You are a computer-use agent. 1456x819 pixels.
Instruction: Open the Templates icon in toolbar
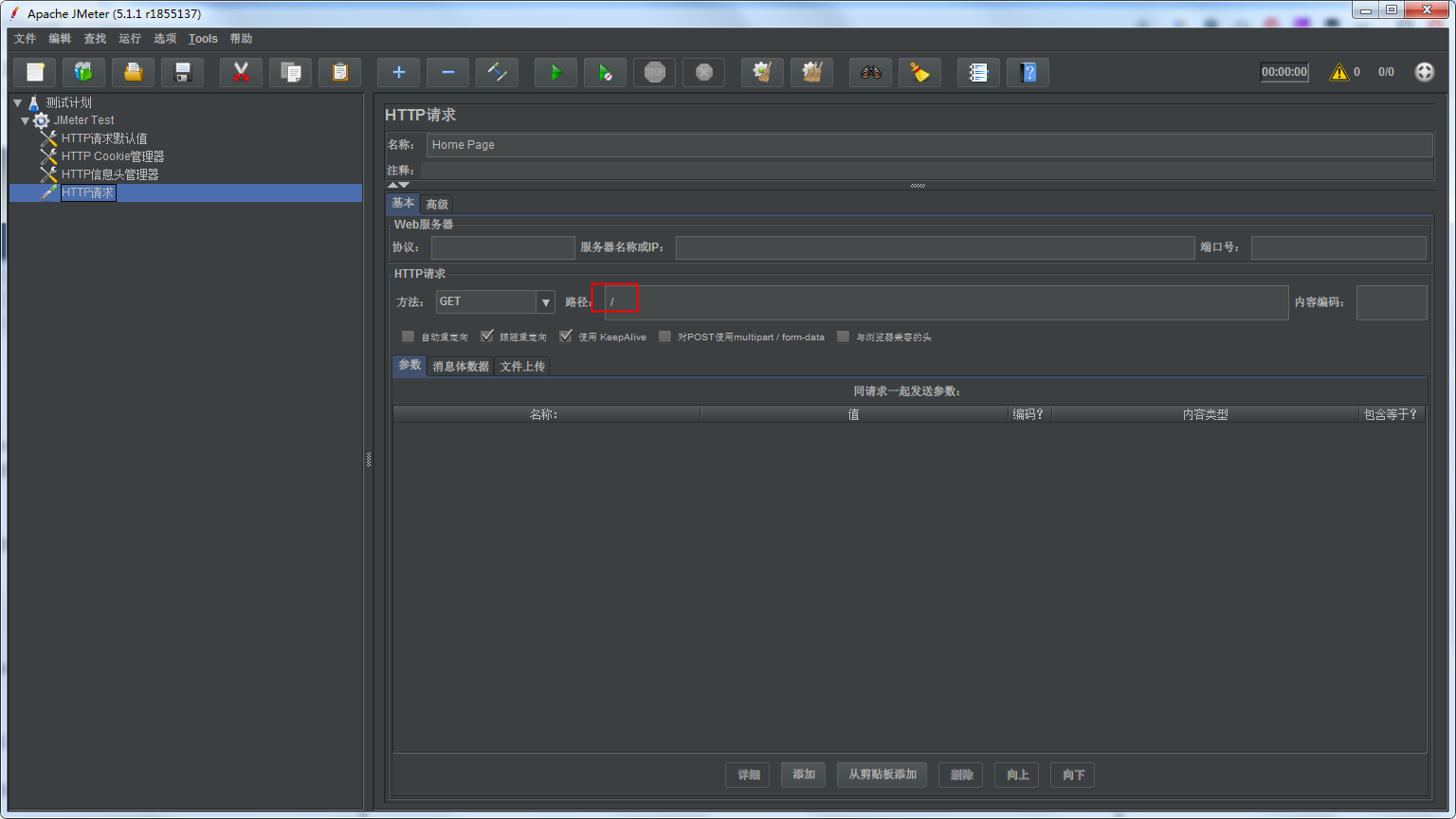pos(84,72)
